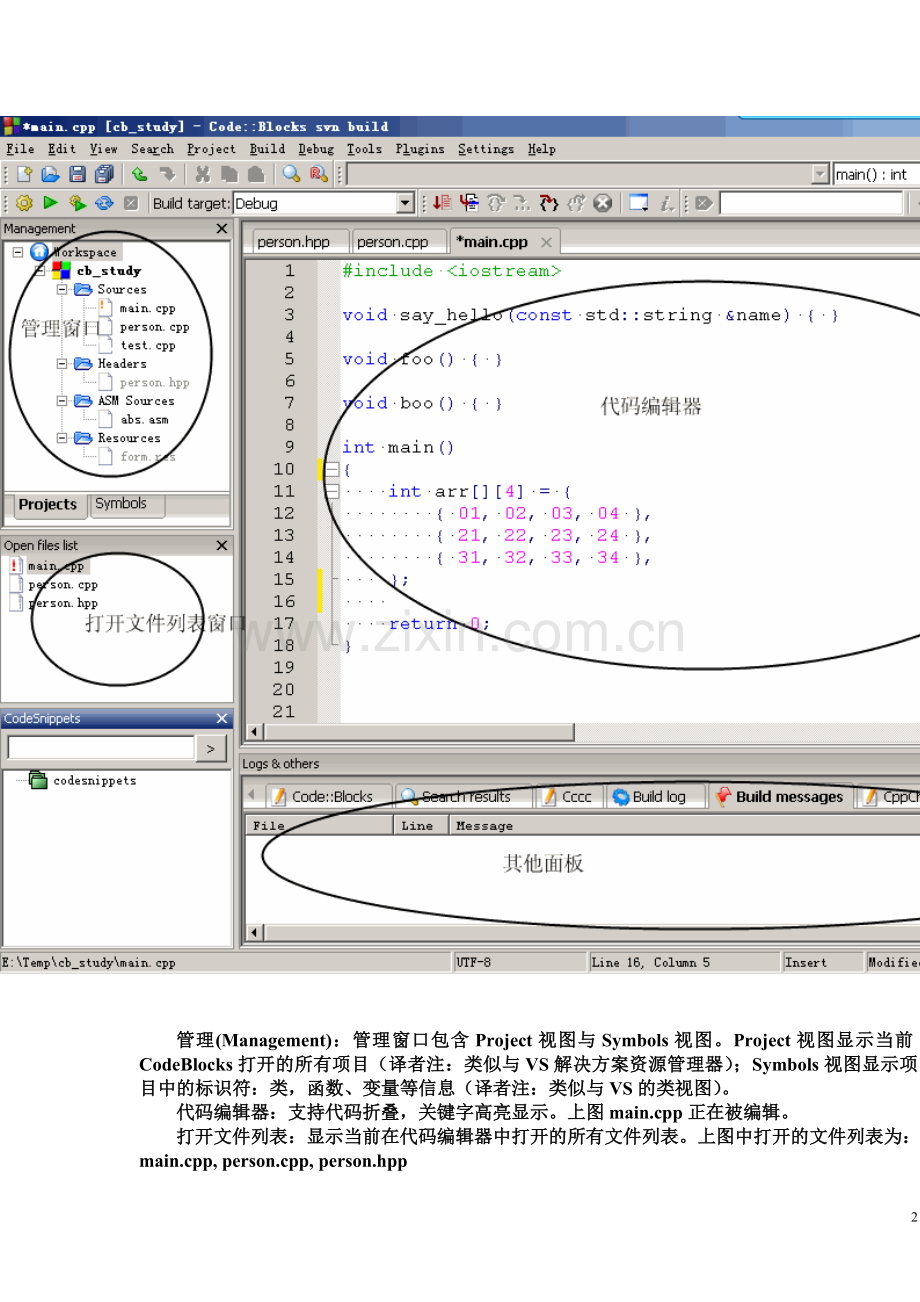
Task: Open the Debugging windows icon
Action: (640, 203)
